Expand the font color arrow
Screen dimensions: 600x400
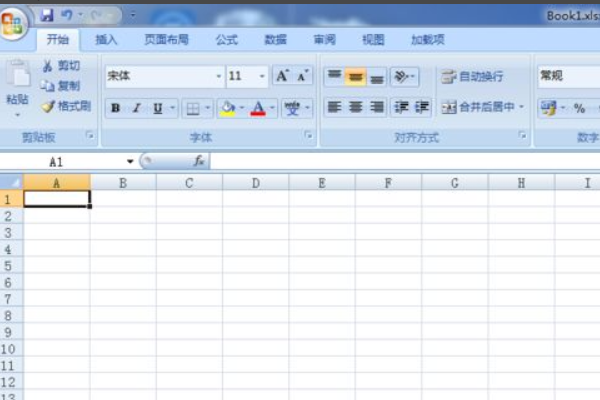pyautogui.click(x=272, y=108)
